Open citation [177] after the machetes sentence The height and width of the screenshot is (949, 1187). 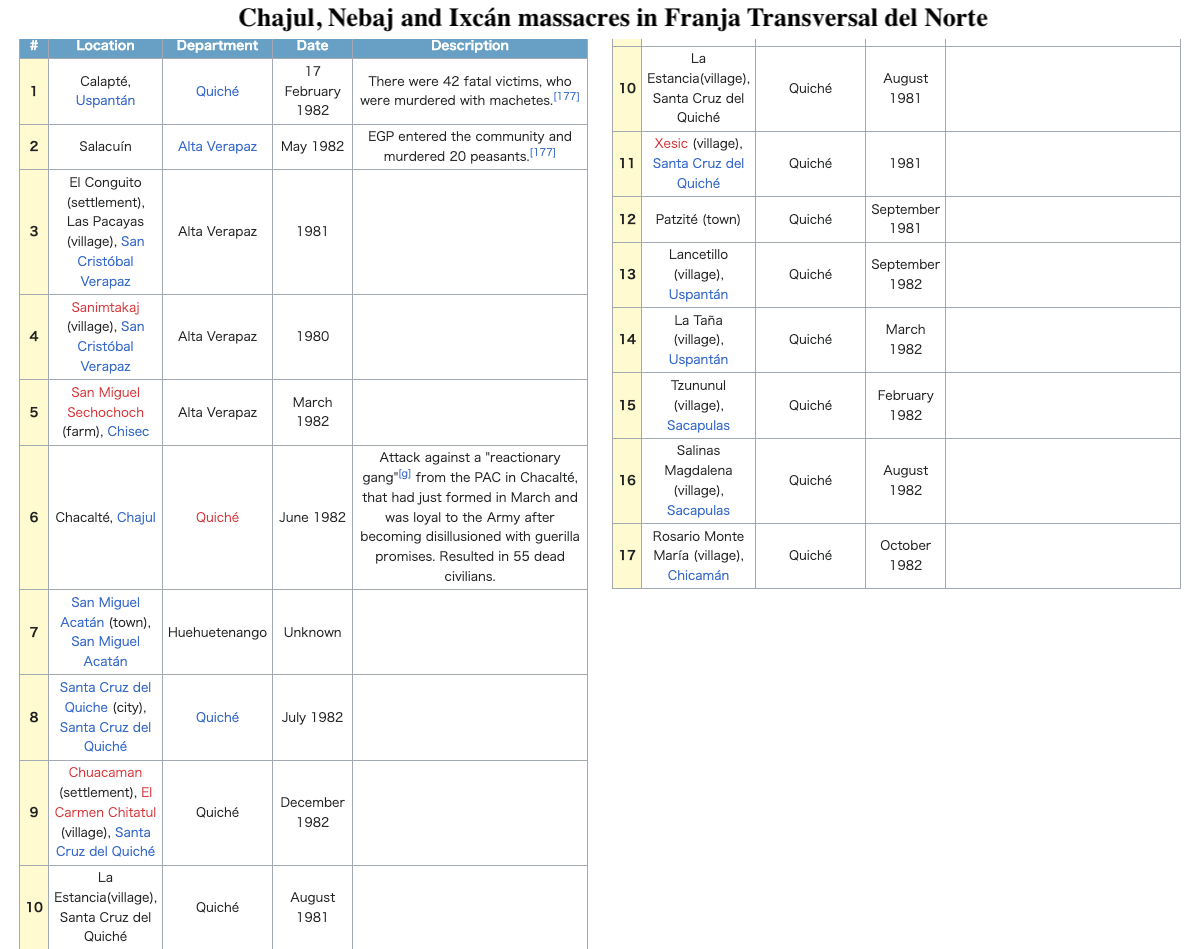tap(566, 96)
